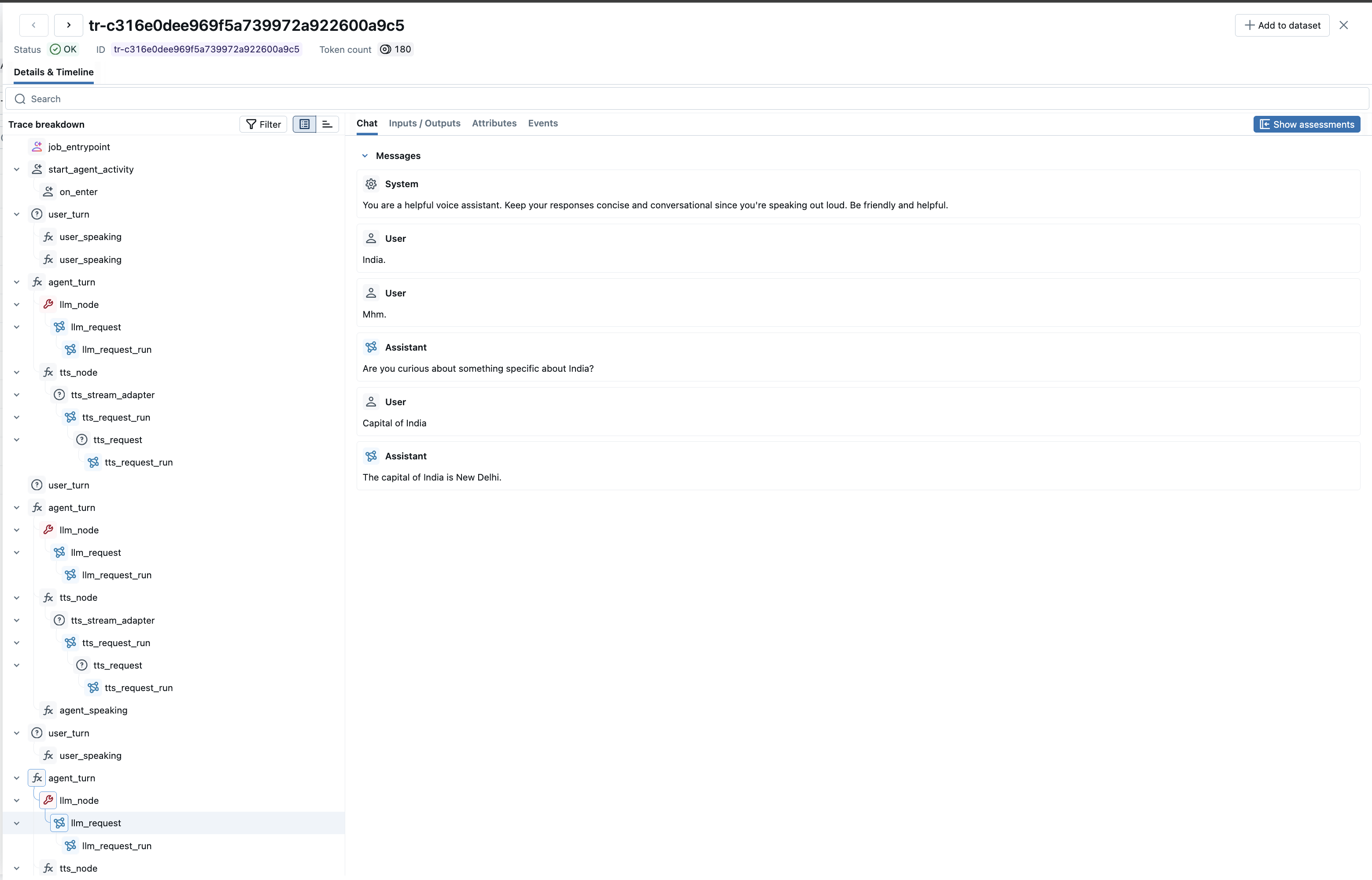Click the first llm_node wrench icon

[48, 305]
